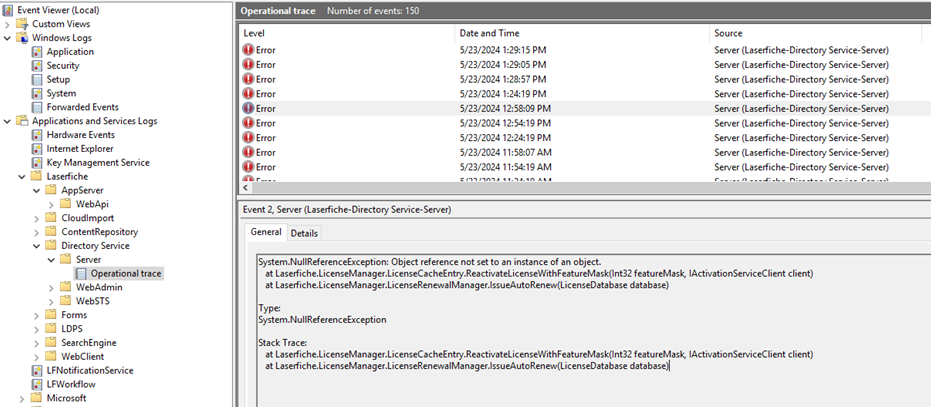The width and height of the screenshot is (931, 407).
Task: Collapse the Directory Service node
Action: pyautogui.click(x=37, y=246)
